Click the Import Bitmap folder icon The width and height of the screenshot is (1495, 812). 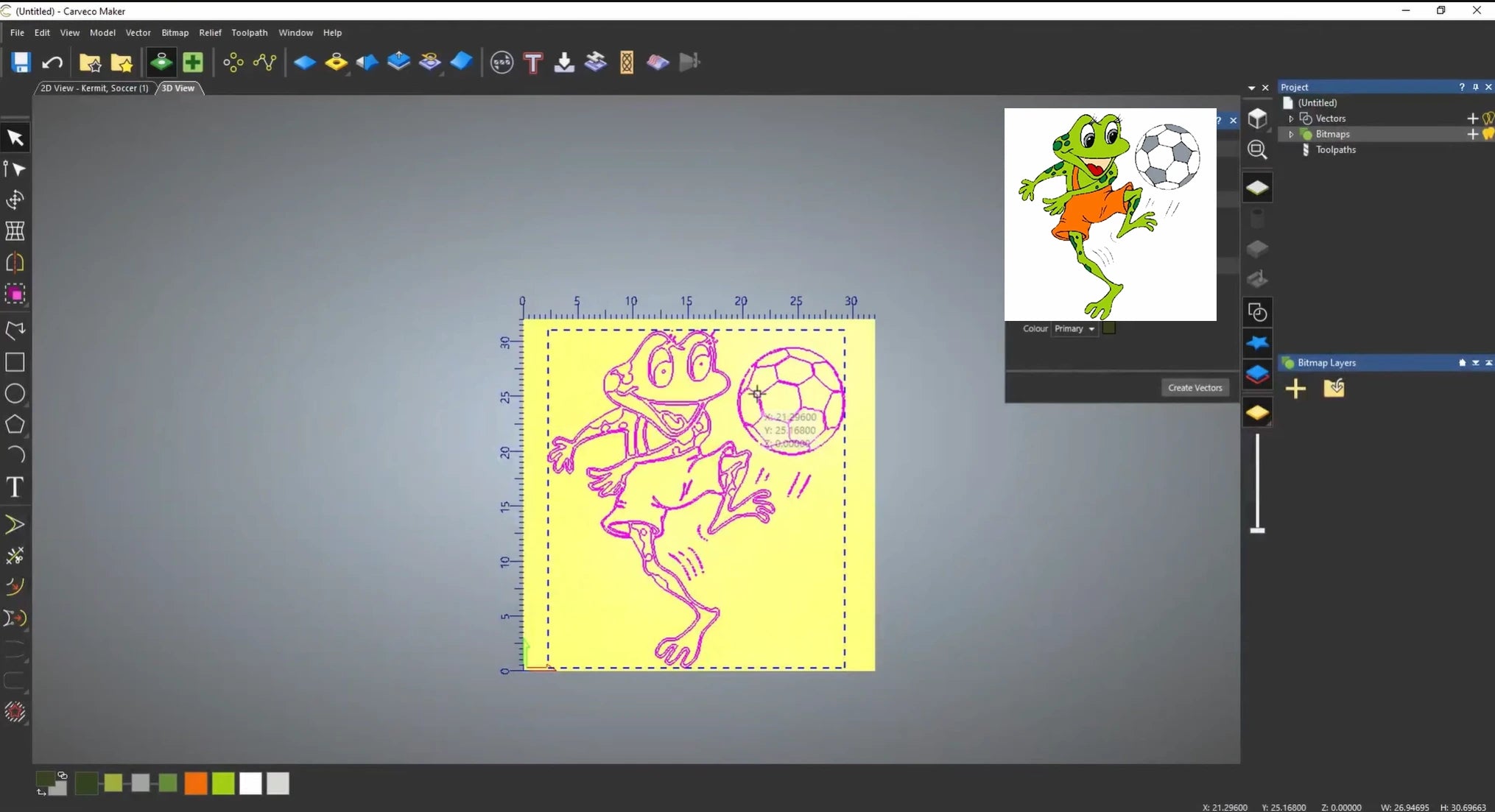tap(1334, 388)
